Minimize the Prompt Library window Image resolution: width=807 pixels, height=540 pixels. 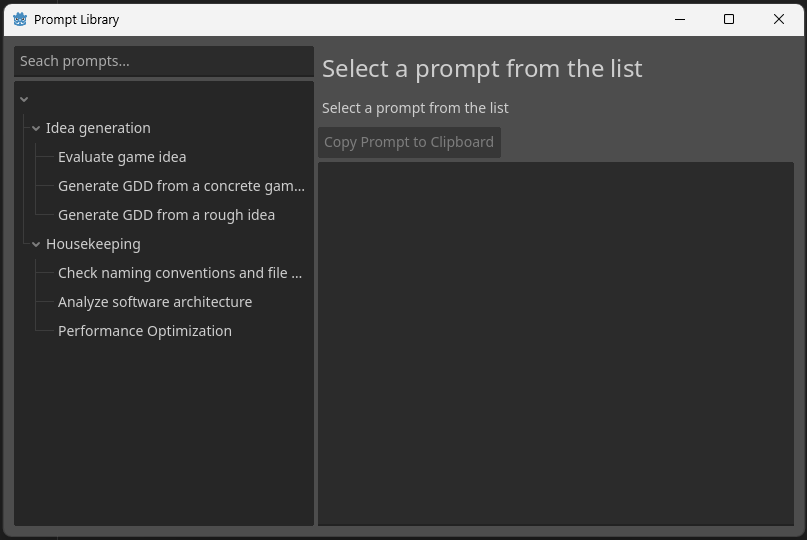pyautogui.click(x=680, y=20)
